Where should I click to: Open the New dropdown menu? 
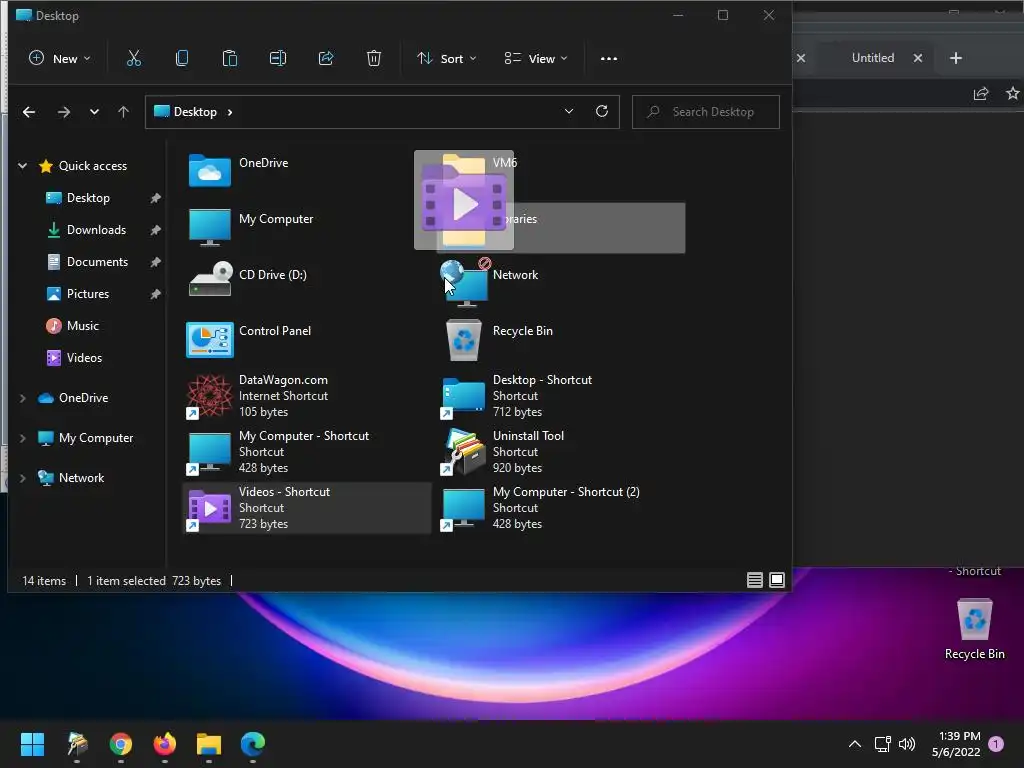(x=59, y=59)
